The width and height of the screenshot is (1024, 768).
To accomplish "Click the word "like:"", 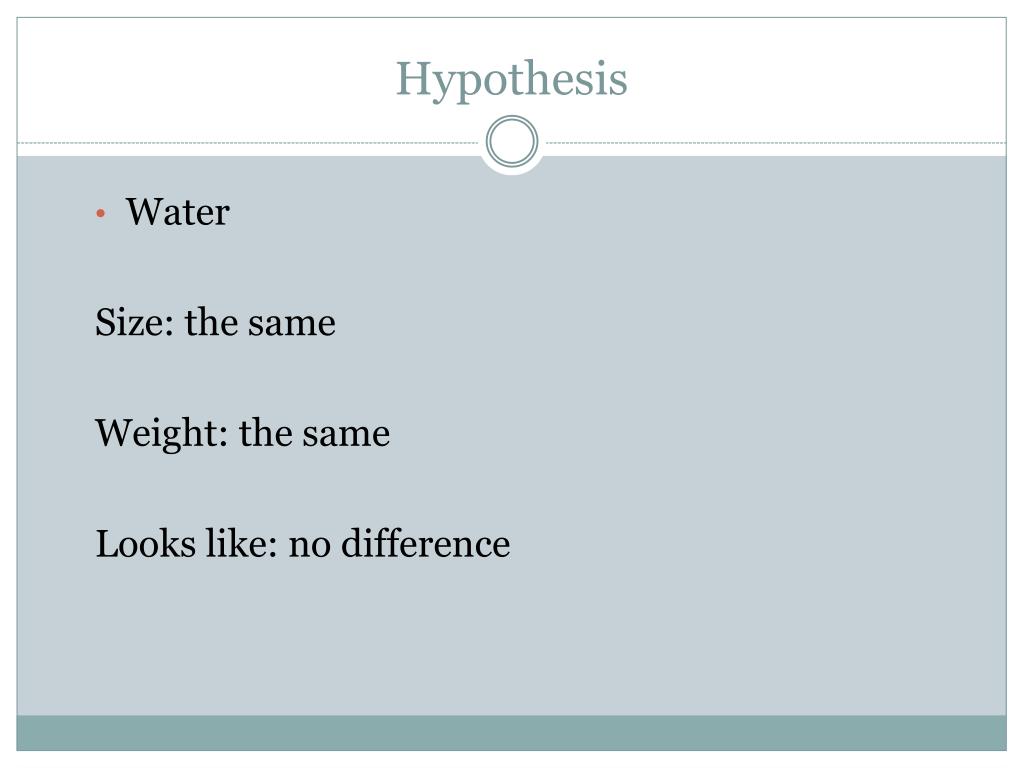I will [x=242, y=543].
